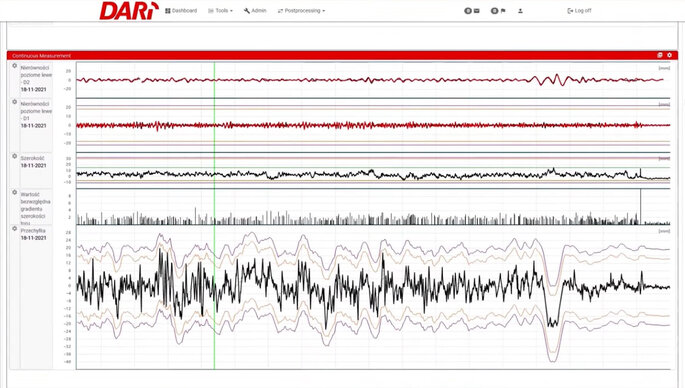685x388 pixels.
Task: Open settings gear for the D1 chart
Action: point(14,102)
